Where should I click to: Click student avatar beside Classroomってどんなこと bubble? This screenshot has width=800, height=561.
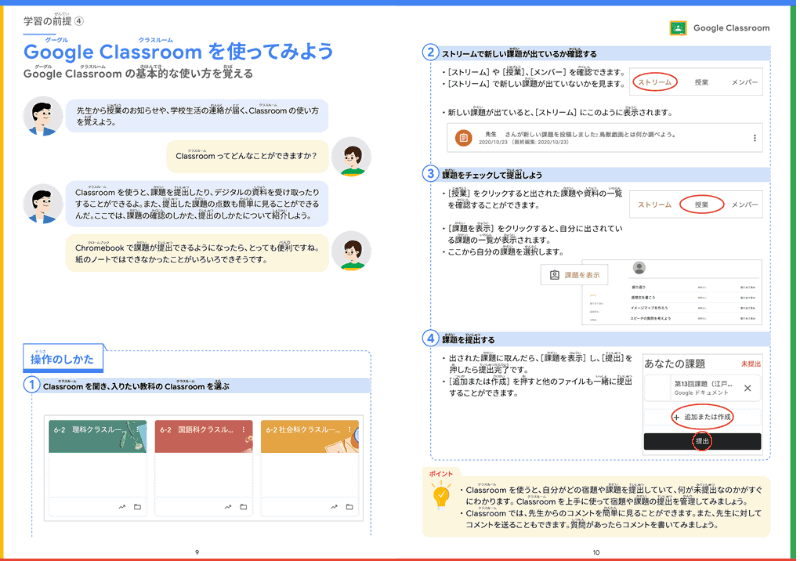[x=351, y=156]
